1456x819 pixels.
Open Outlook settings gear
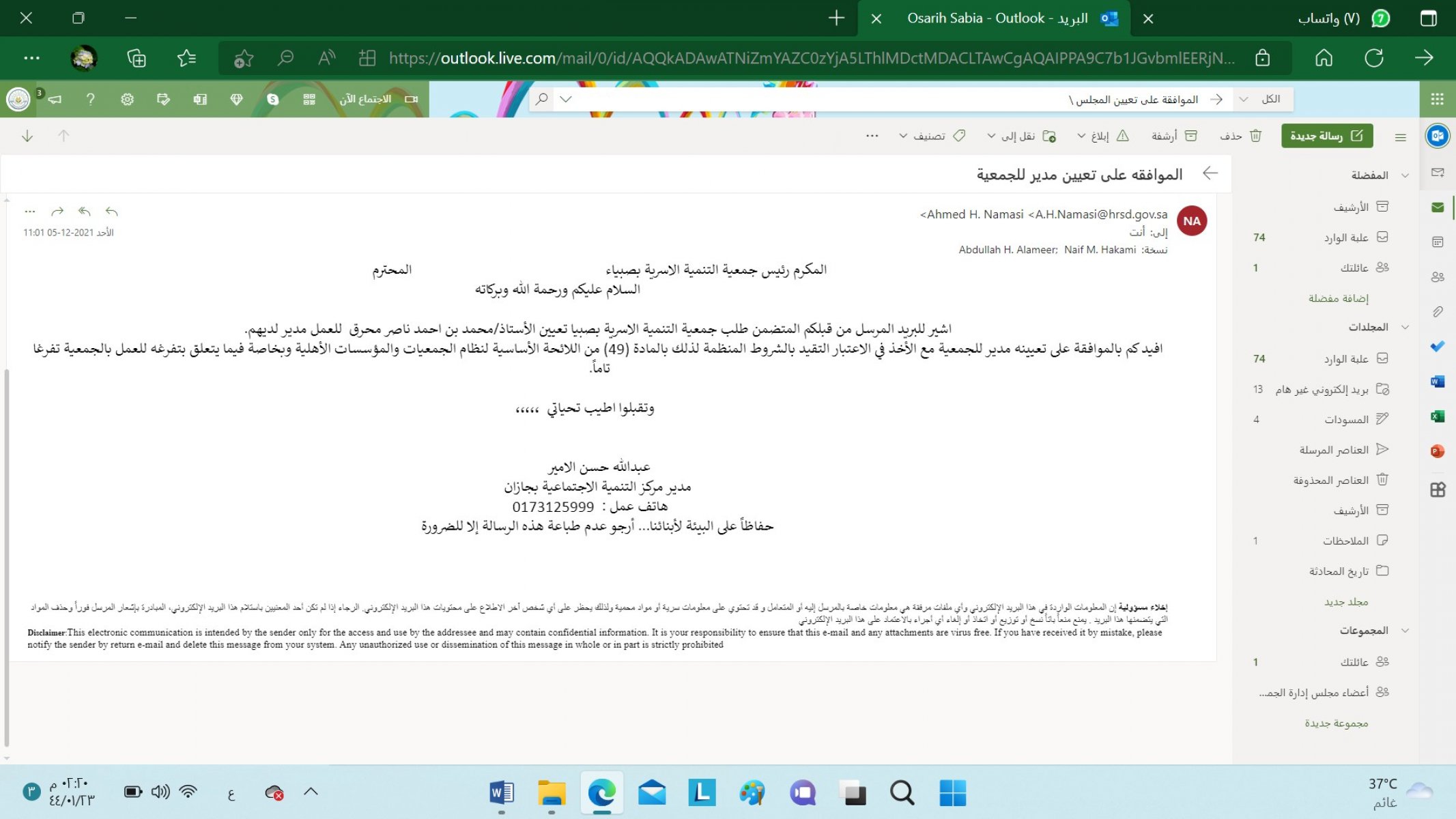click(x=127, y=100)
